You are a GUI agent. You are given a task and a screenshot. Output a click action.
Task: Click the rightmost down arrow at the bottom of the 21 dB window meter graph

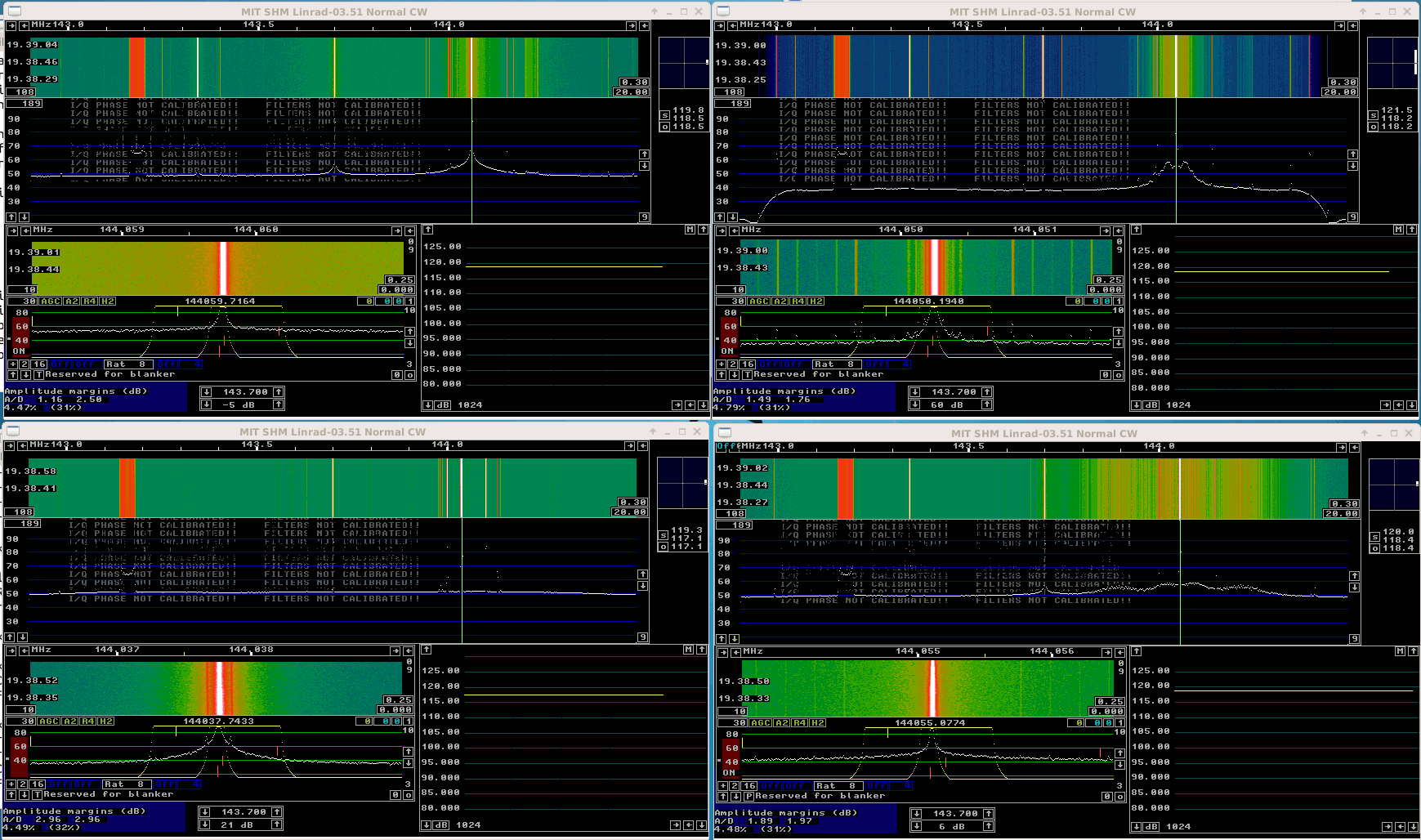click(701, 825)
